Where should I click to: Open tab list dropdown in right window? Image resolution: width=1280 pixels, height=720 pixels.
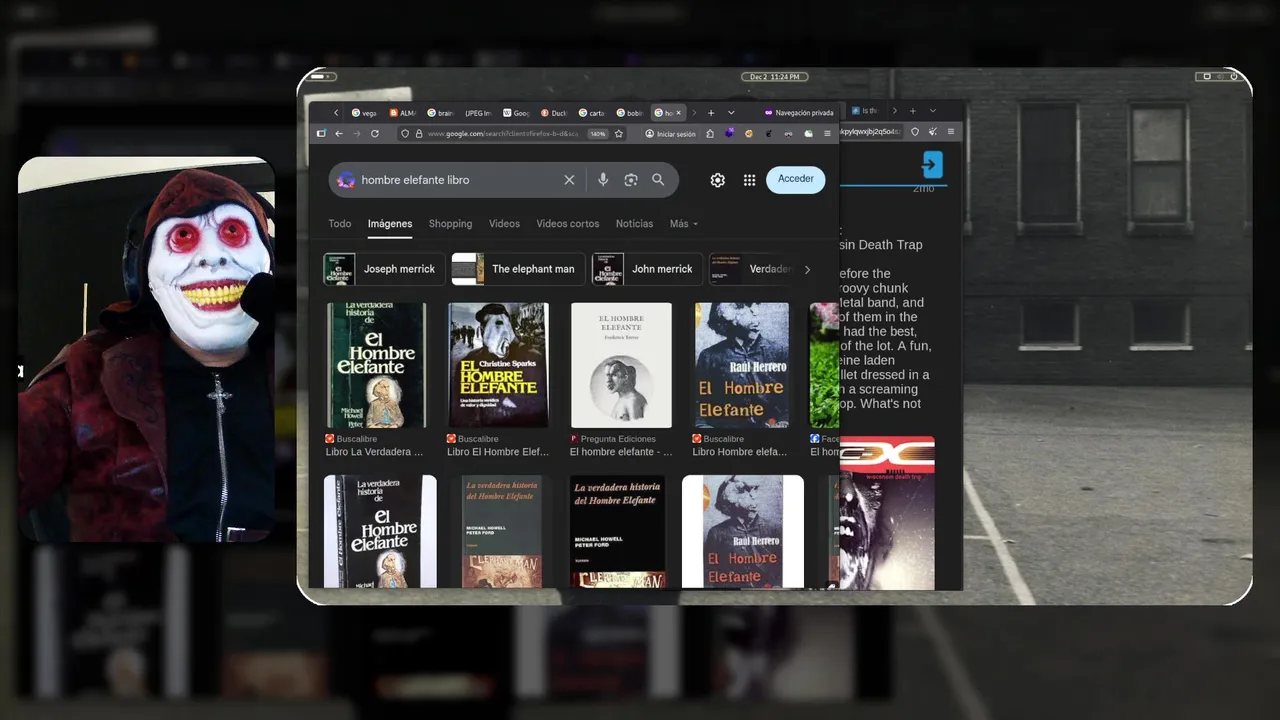tap(932, 111)
